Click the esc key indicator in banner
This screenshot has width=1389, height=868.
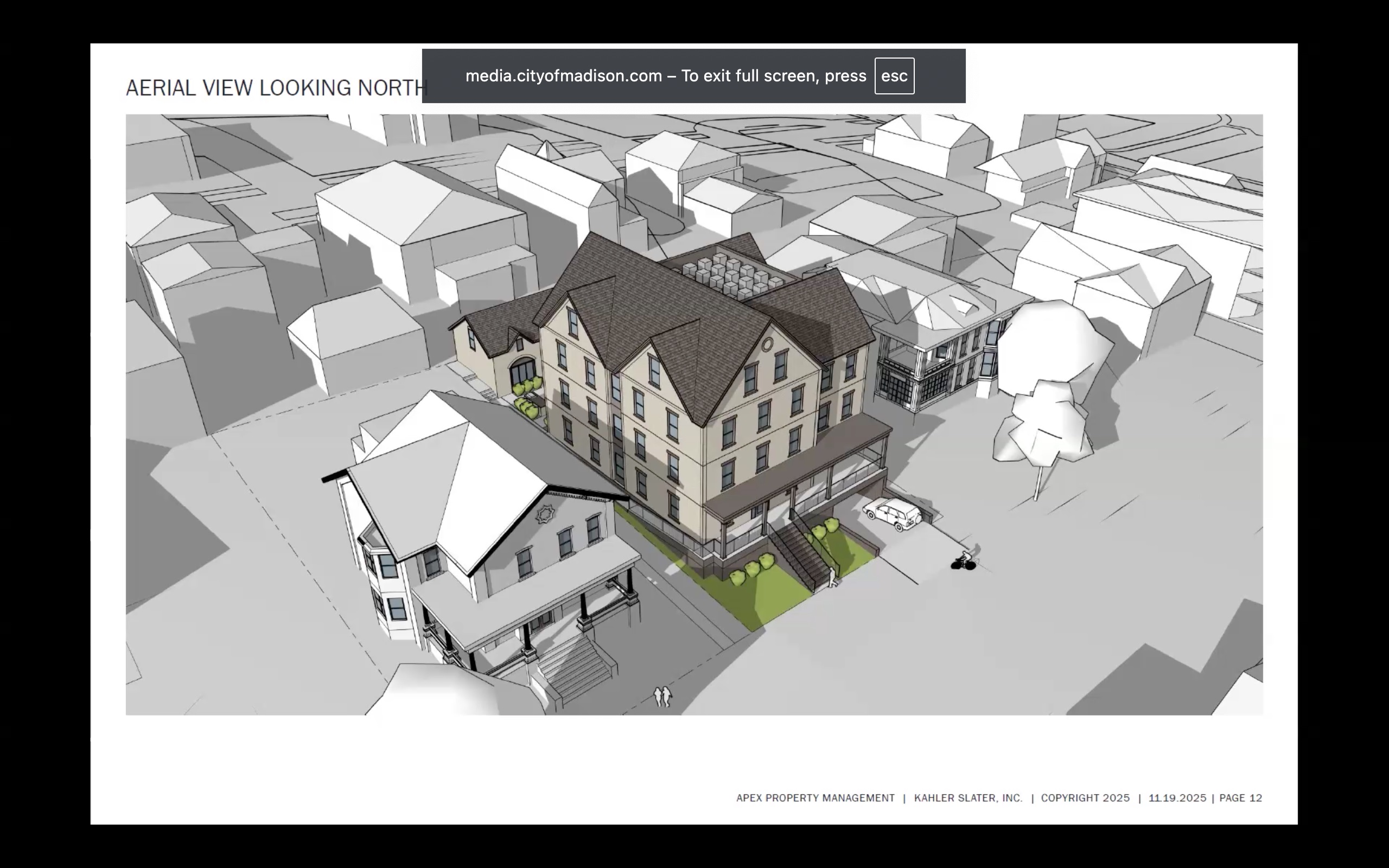click(x=894, y=76)
